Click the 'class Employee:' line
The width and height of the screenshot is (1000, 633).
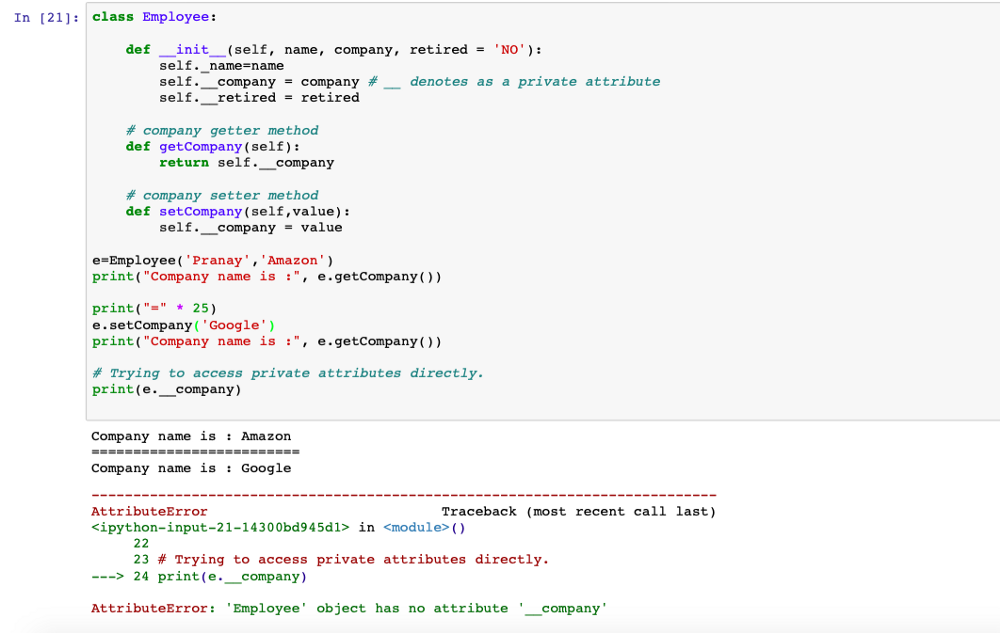(154, 17)
